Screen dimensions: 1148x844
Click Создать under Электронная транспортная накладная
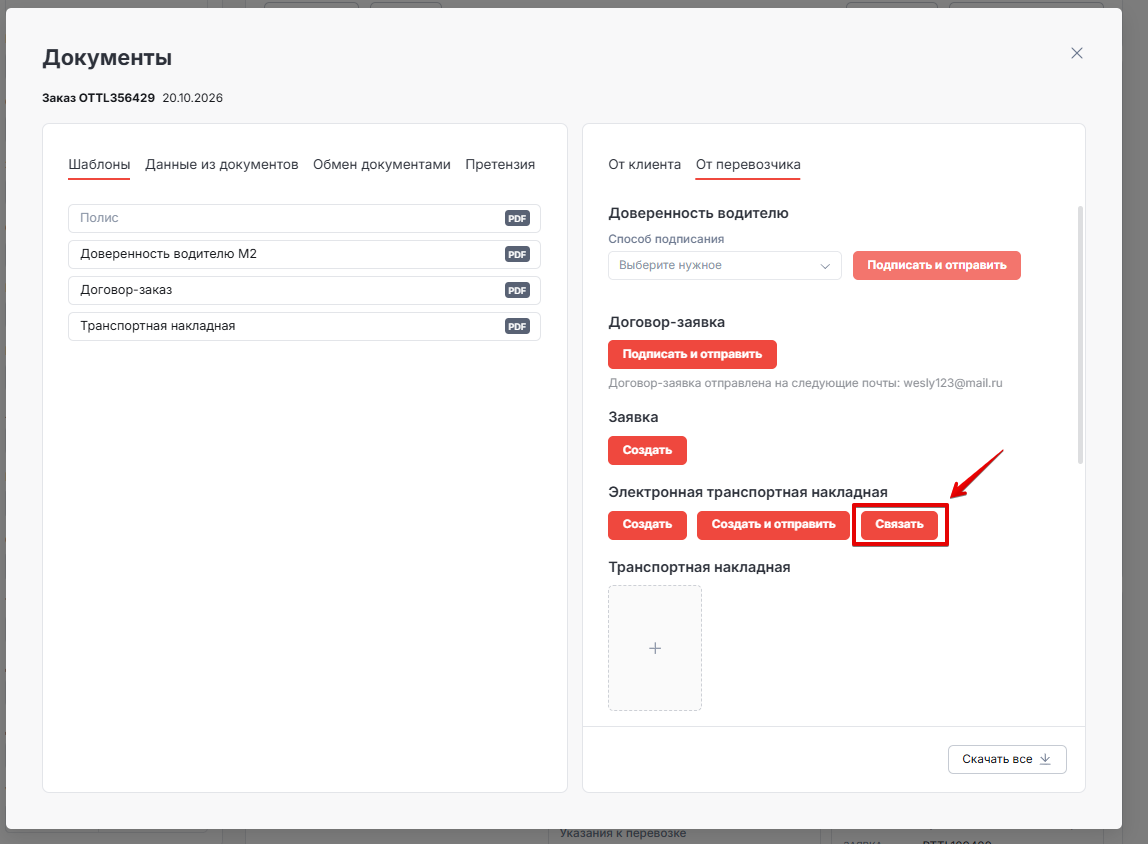pos(647,525)
